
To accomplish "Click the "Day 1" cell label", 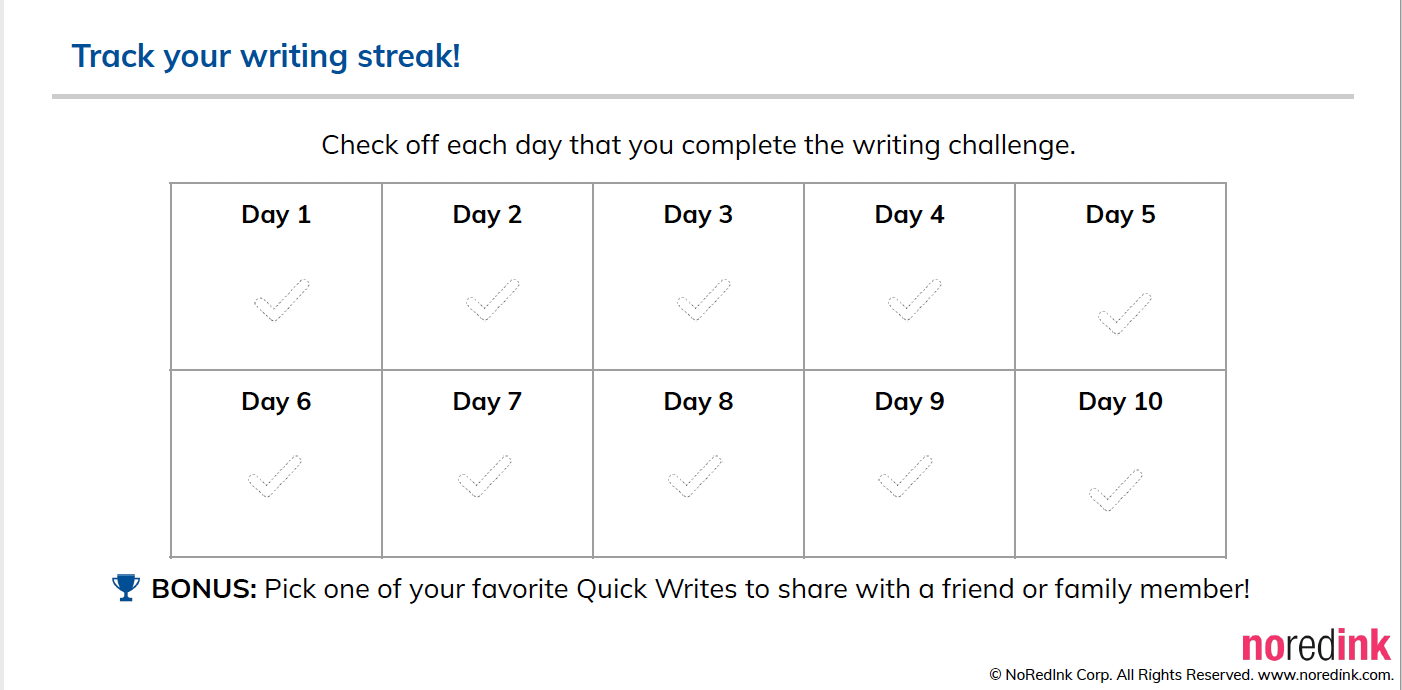I will click(x=276, y=215).
